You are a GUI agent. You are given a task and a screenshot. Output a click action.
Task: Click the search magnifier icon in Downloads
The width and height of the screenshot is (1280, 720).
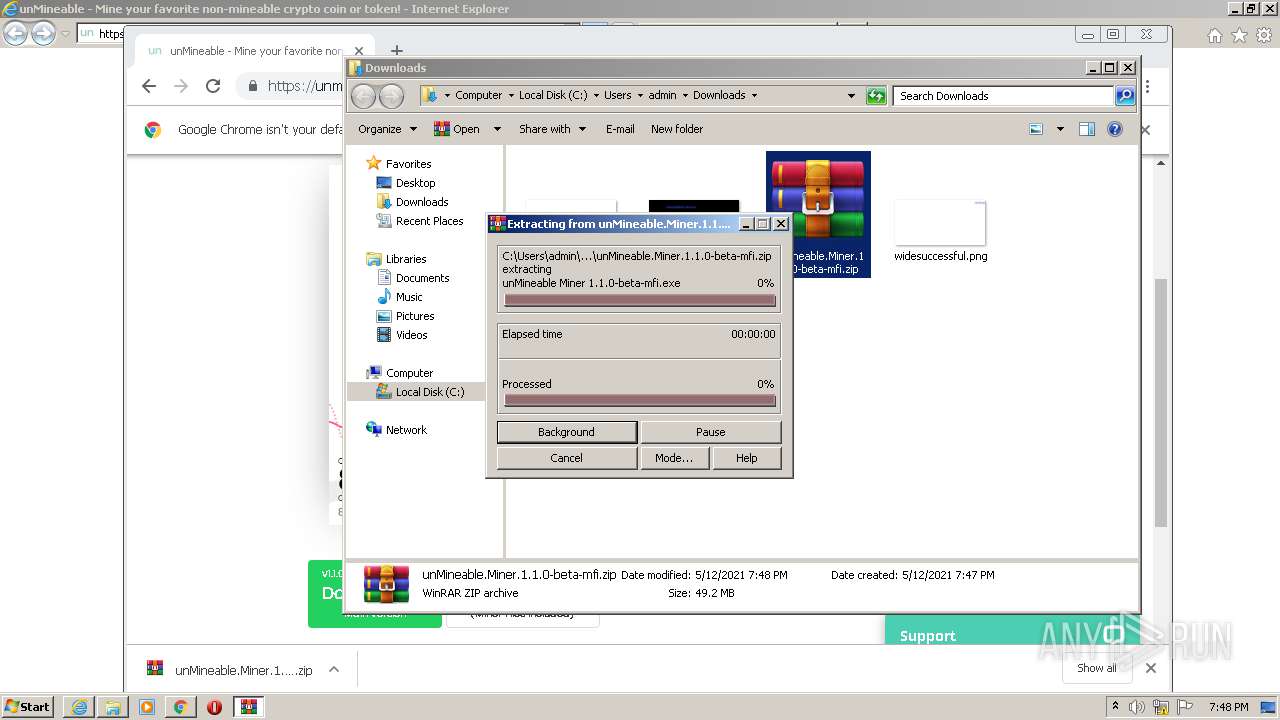coord(1125,96)
